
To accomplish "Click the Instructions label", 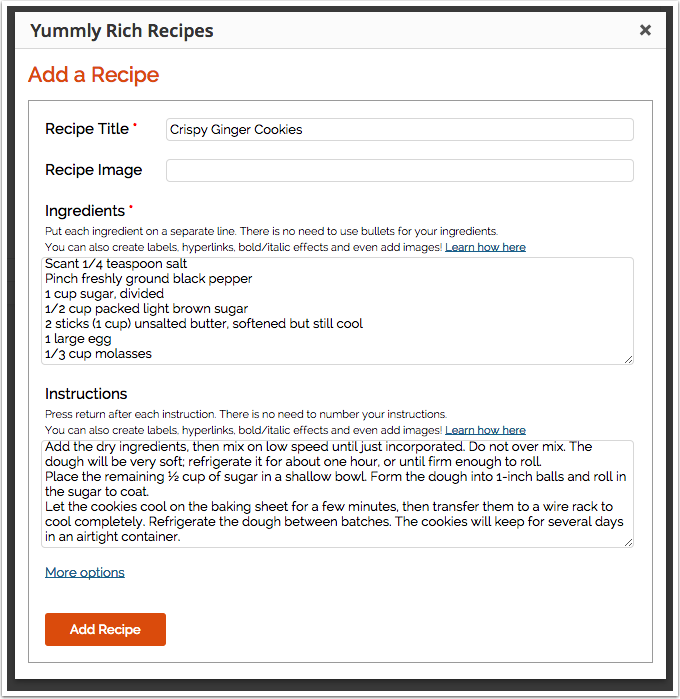I will [x=86, y=394].
